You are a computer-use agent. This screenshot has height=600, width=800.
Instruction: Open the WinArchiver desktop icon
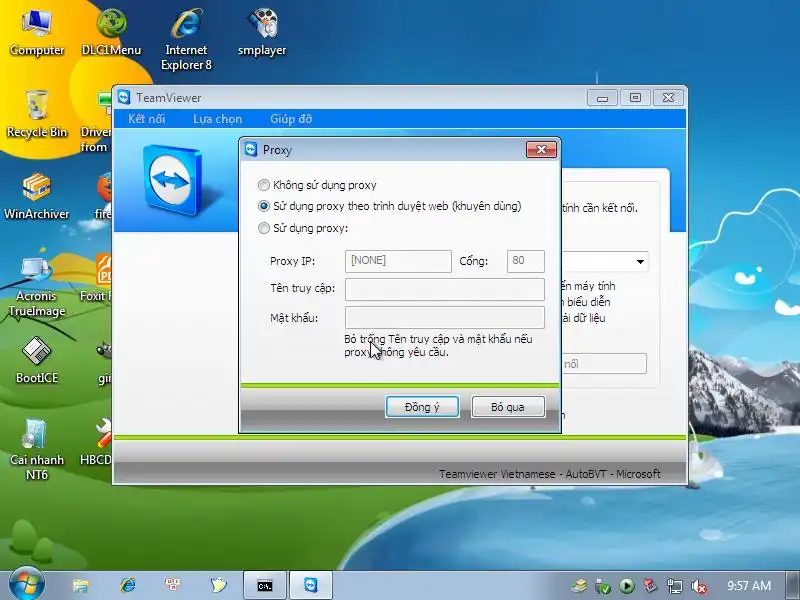(37, 196)
